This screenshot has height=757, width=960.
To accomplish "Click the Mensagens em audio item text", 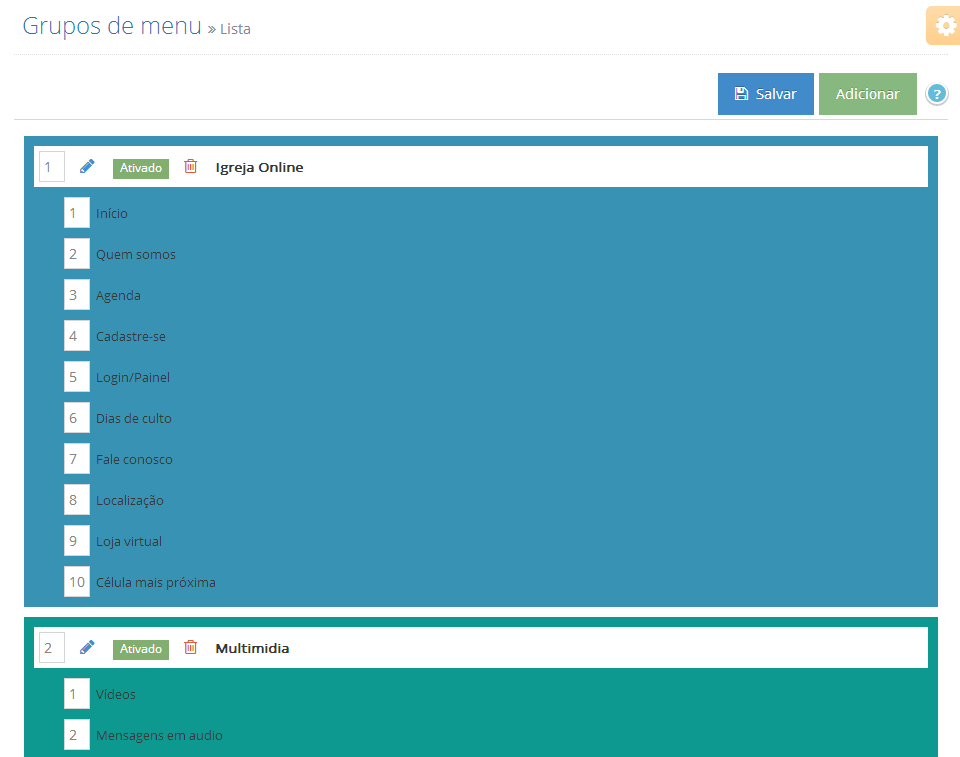I will 159,736.
